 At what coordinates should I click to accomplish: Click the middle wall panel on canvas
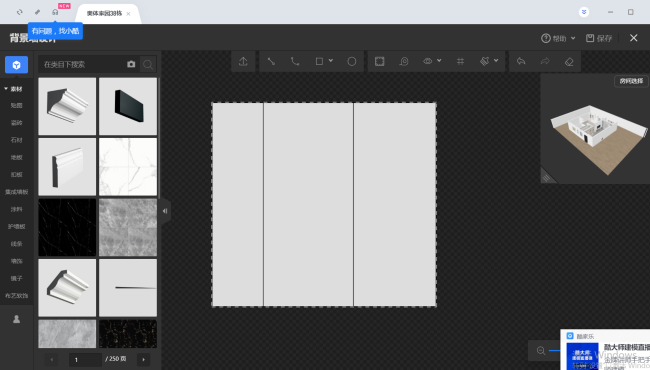click(308, 205)
